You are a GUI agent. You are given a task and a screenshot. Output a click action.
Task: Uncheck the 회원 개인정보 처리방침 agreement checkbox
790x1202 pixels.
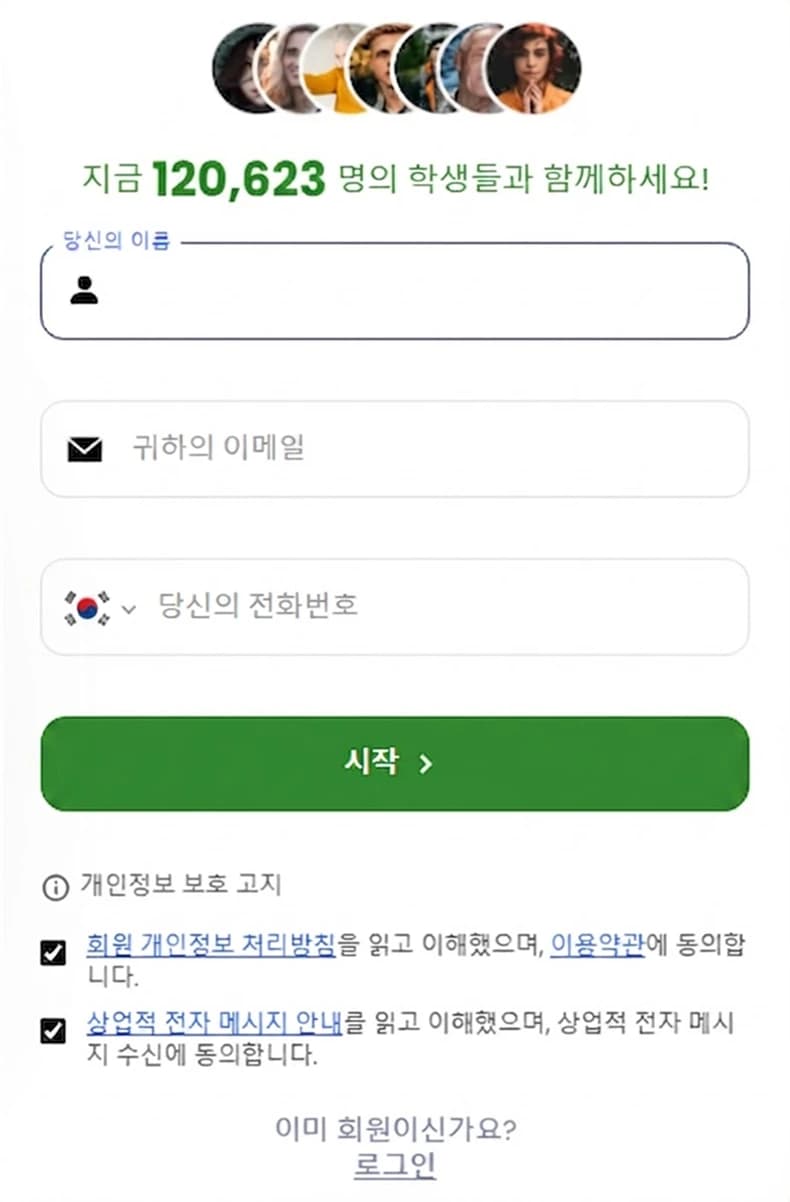point(53,953)
